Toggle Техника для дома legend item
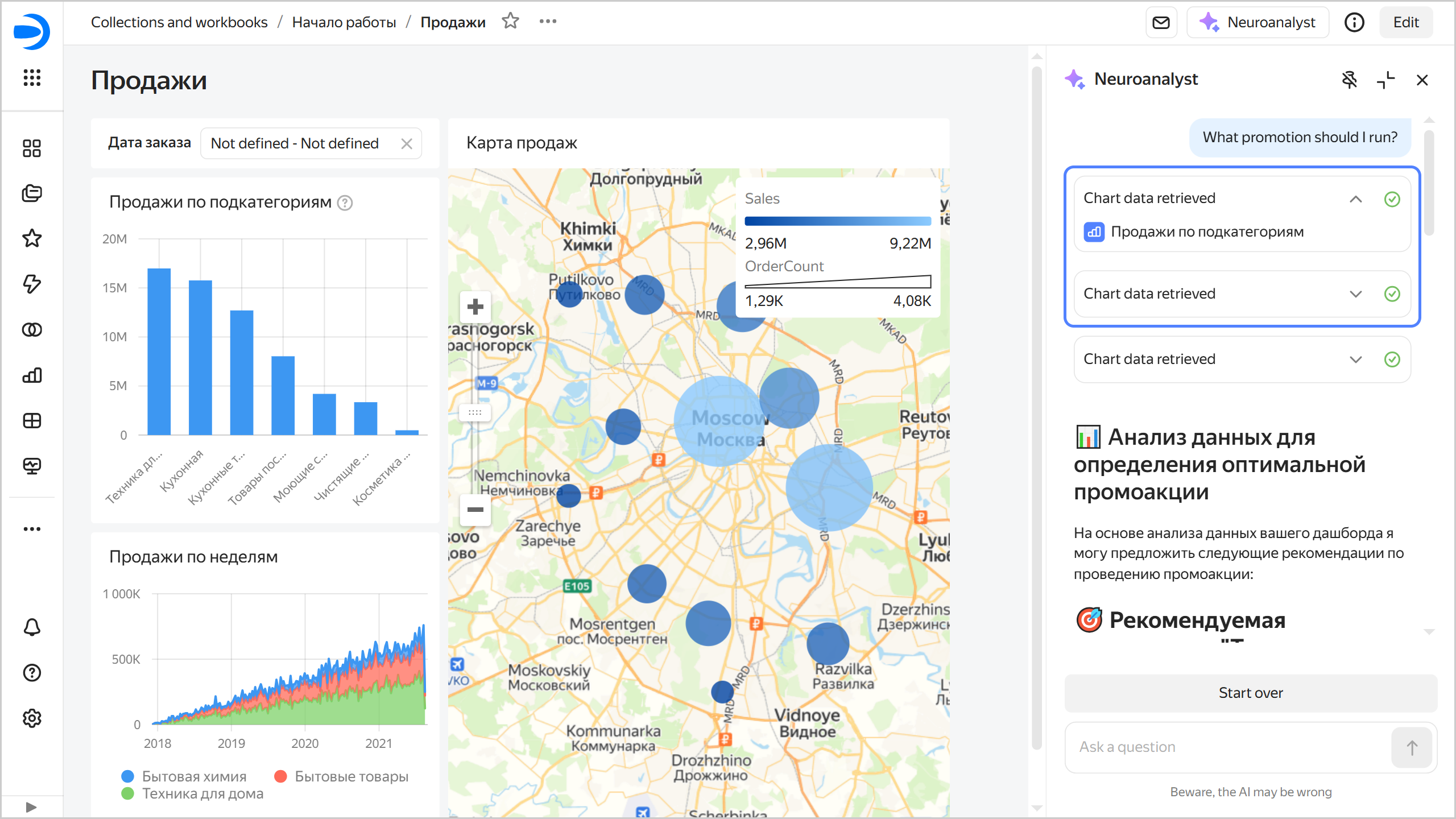Viewport: 1456px width, 819px height. [193, 793]
